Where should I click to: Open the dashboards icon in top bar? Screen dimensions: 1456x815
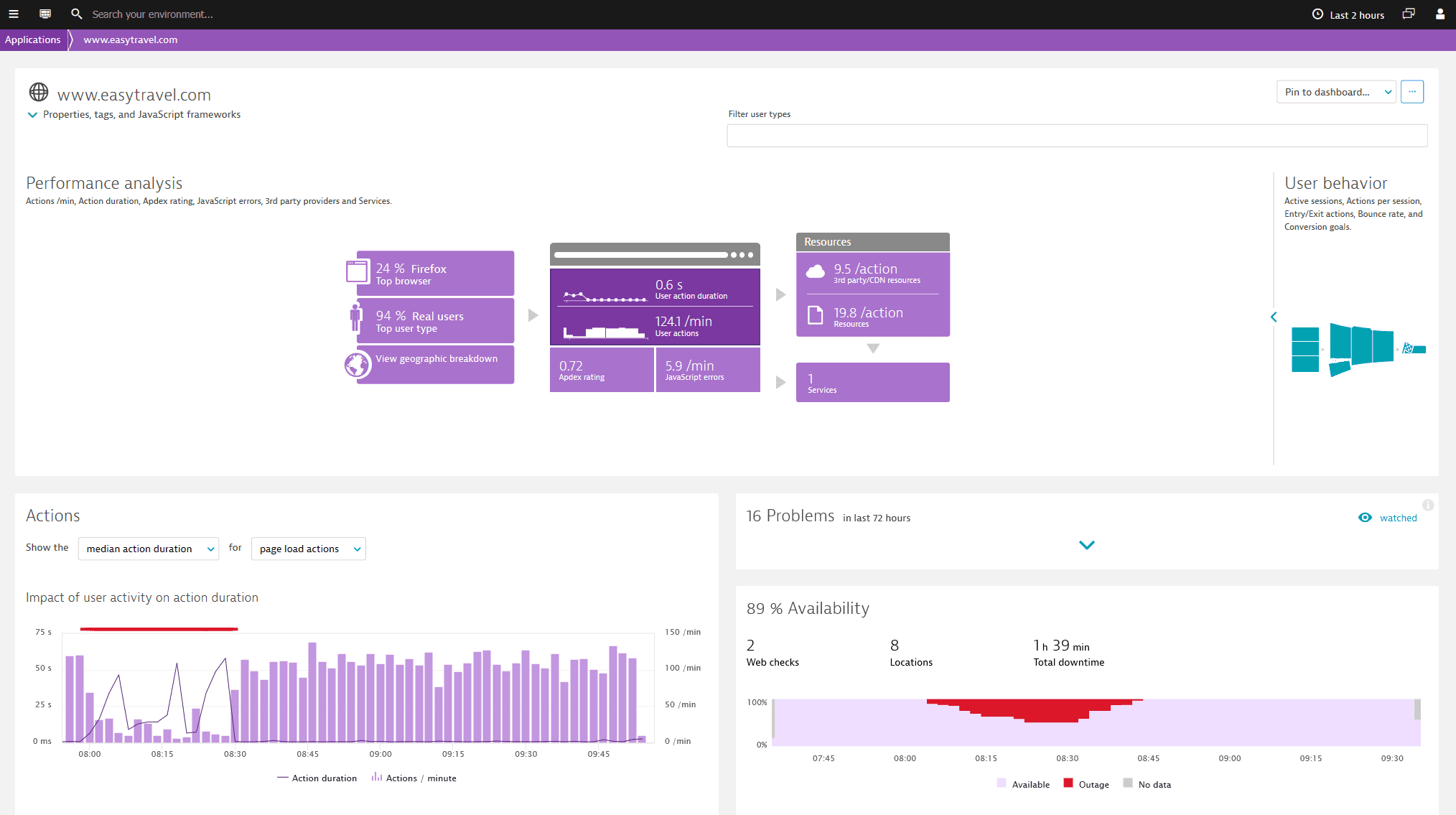point(45,14)
